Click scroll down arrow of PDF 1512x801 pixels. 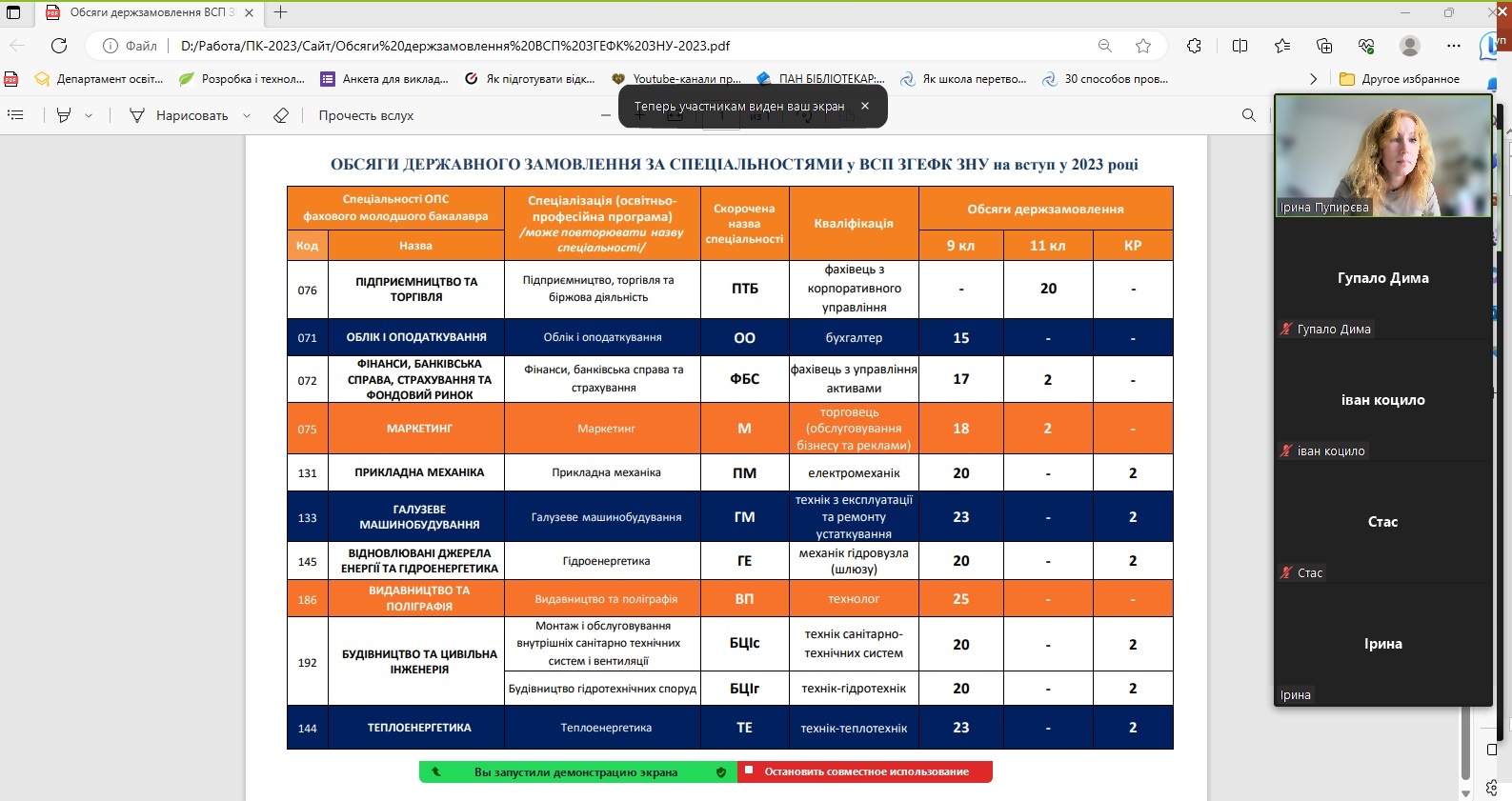click(x=1465, y=792)
